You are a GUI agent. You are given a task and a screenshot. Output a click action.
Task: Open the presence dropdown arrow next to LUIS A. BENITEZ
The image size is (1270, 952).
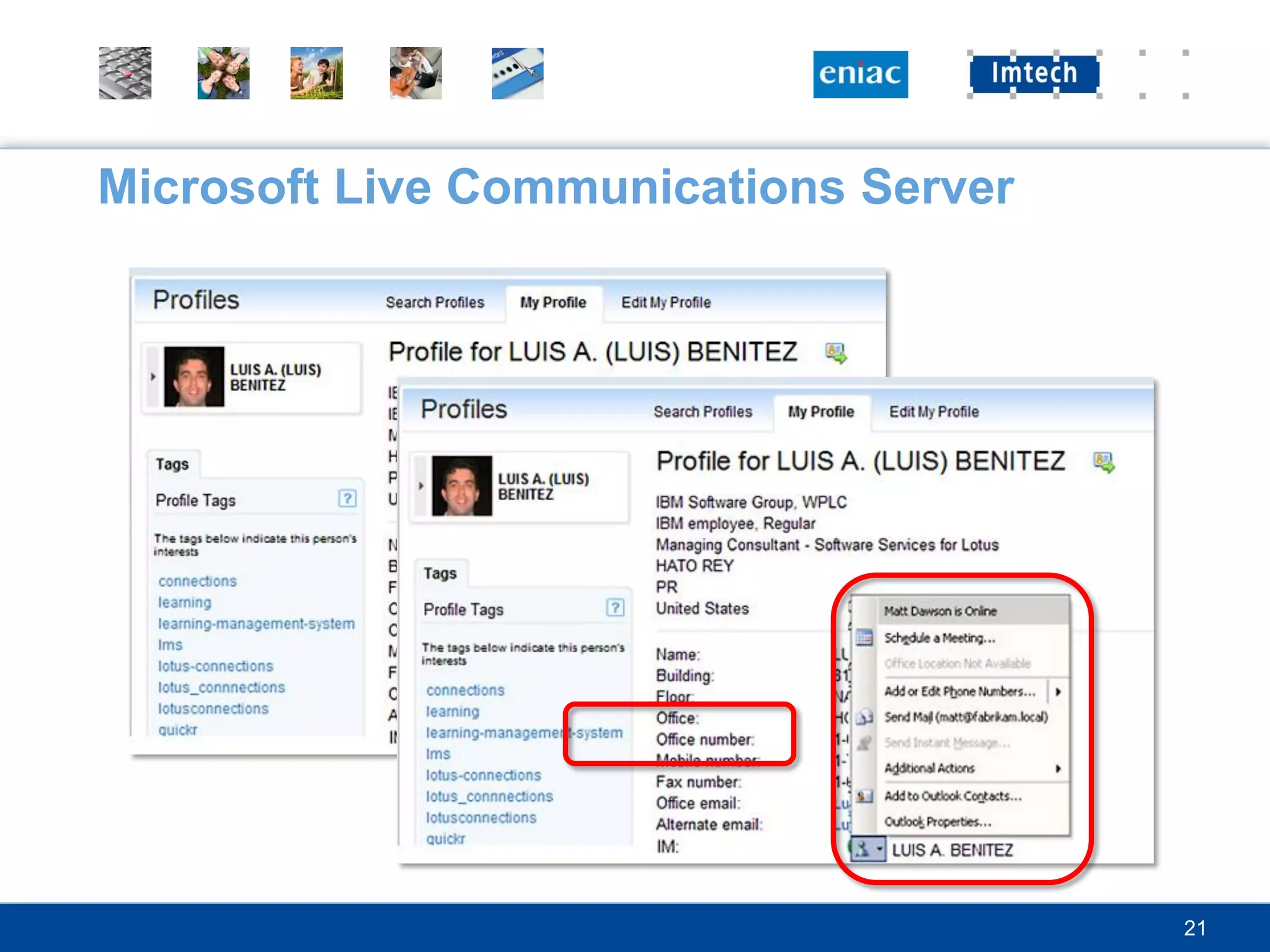click(879, 850)
